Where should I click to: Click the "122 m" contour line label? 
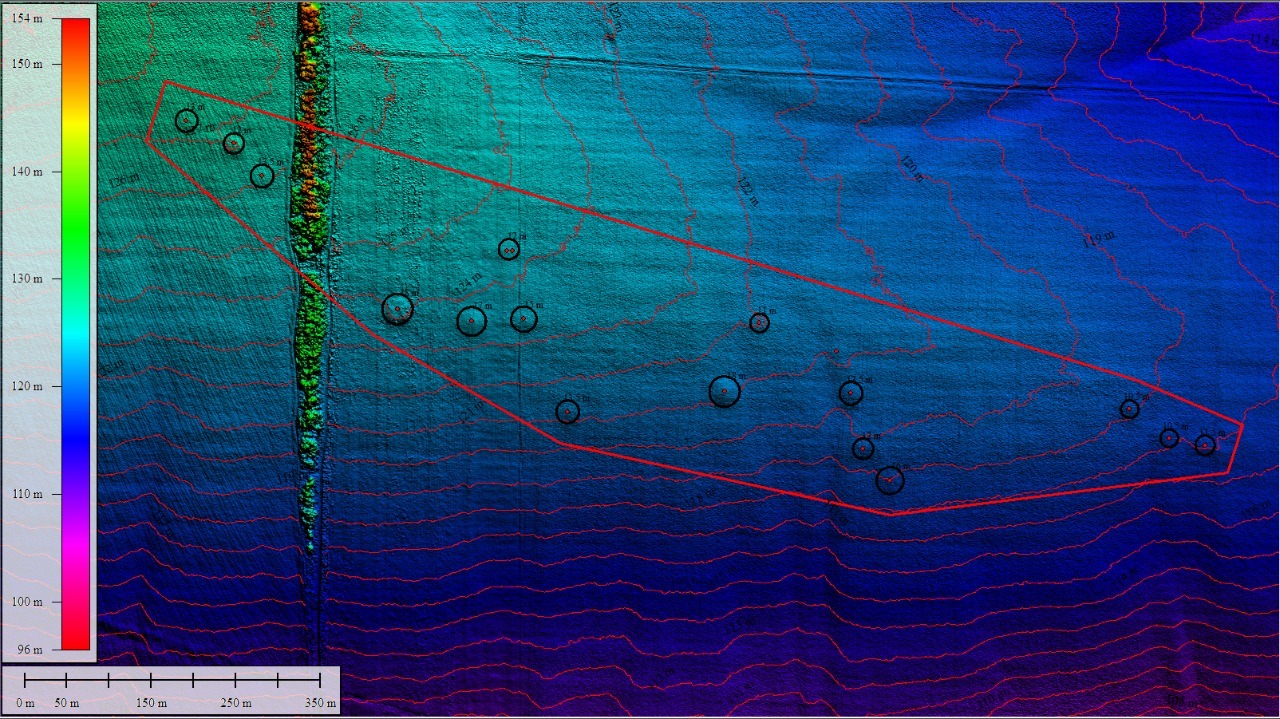pos(749,190)
